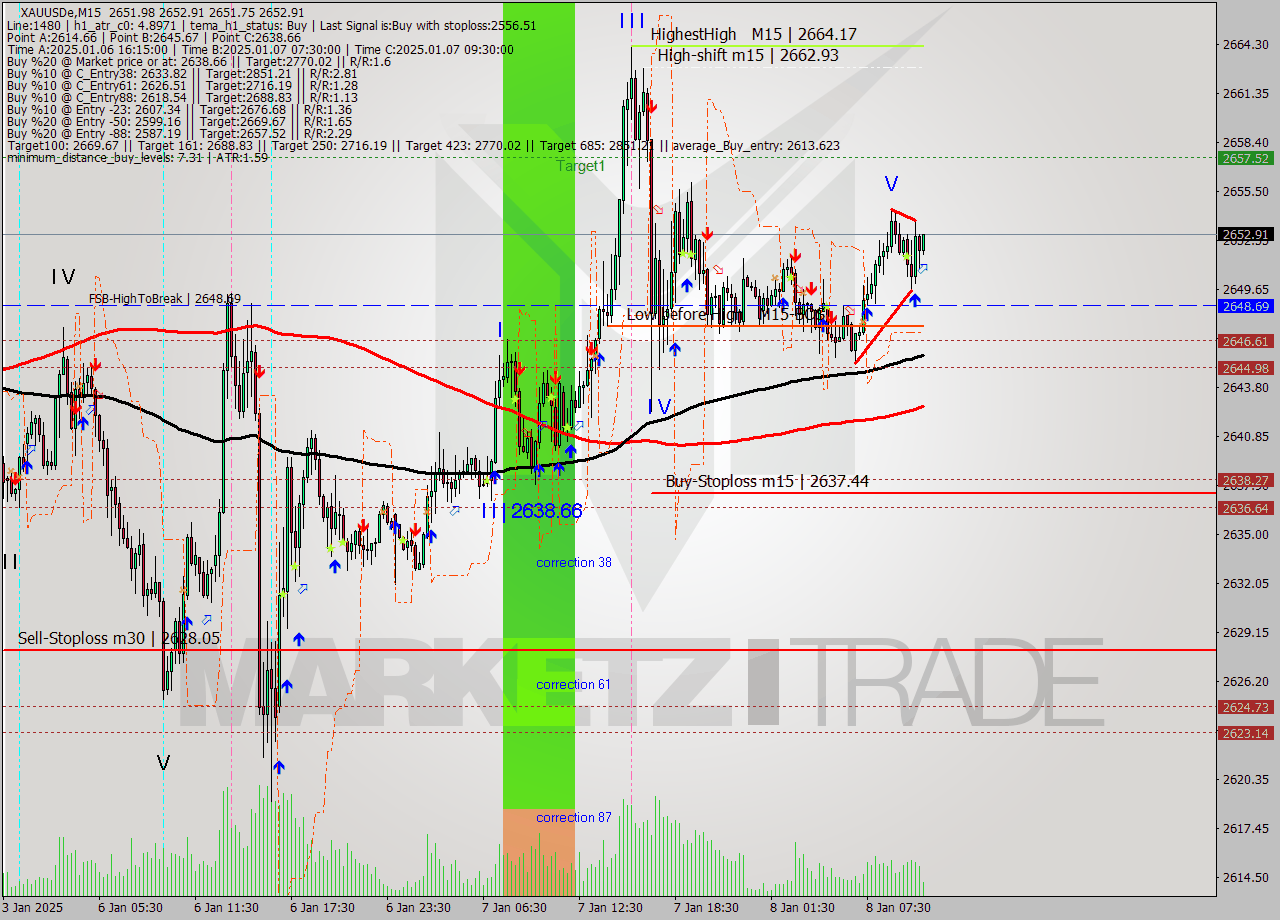Screen dimensions: 1280x920
Task: Click the red 2624.73 price tag
Action: click(x=1245, y=707)
